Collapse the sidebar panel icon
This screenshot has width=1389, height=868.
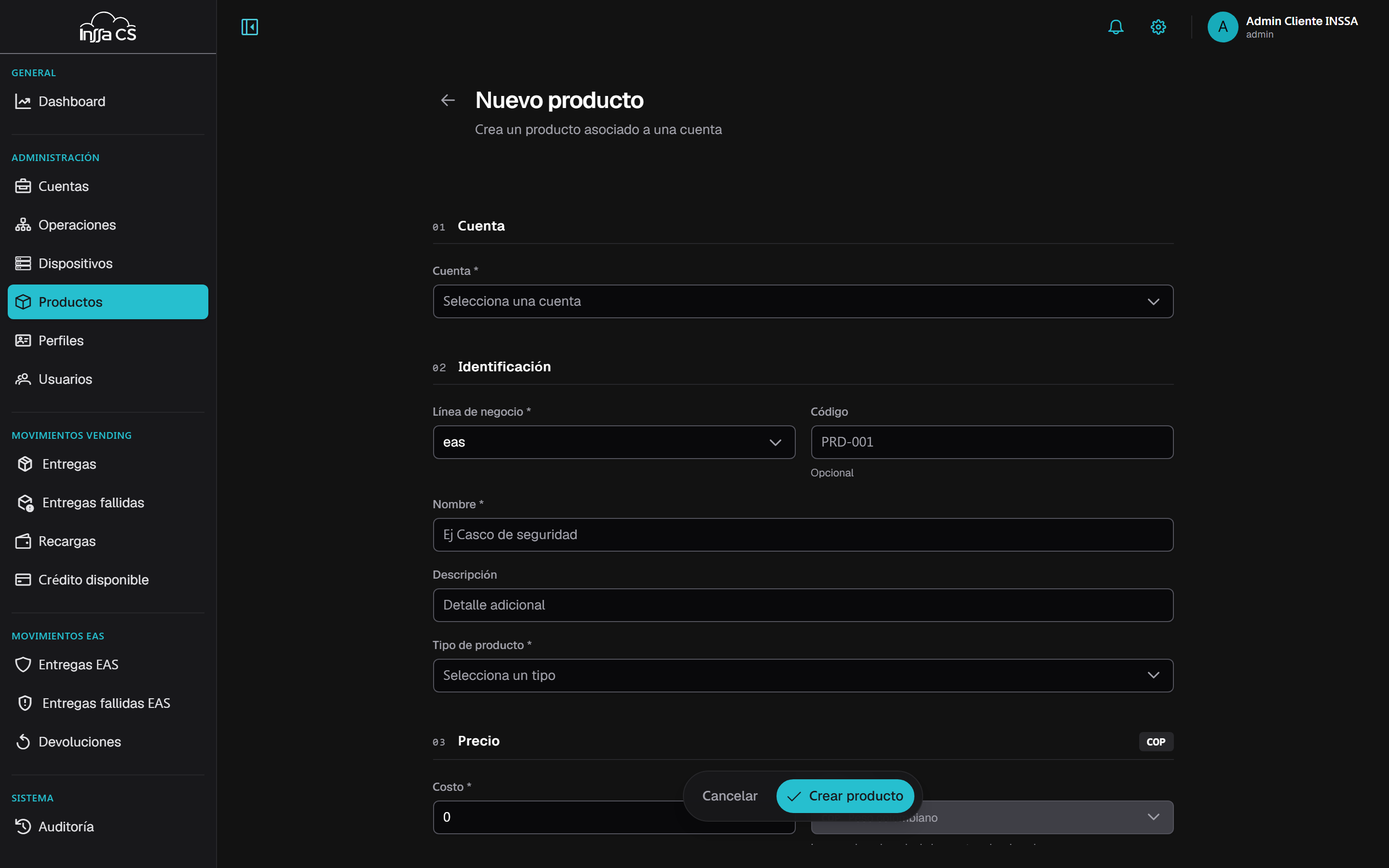click(250, 27)
